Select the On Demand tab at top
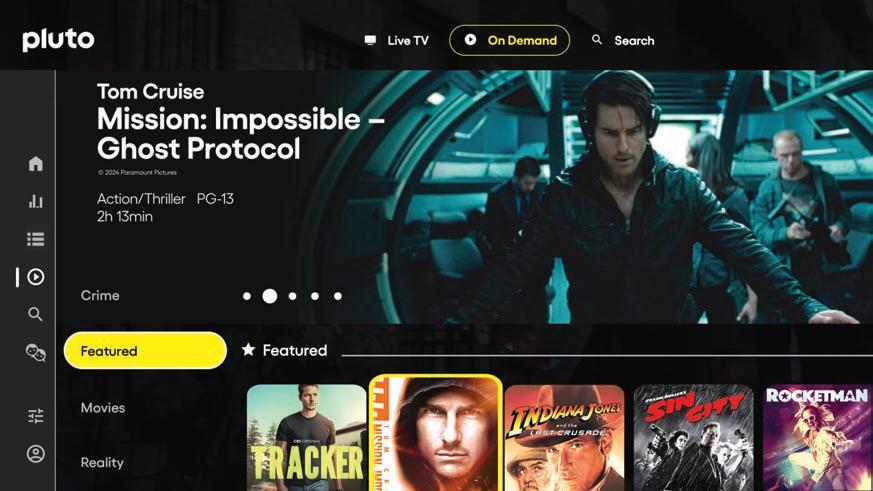Image resolution: width=873 pixels, height=491 pixels. coord(509,40)
